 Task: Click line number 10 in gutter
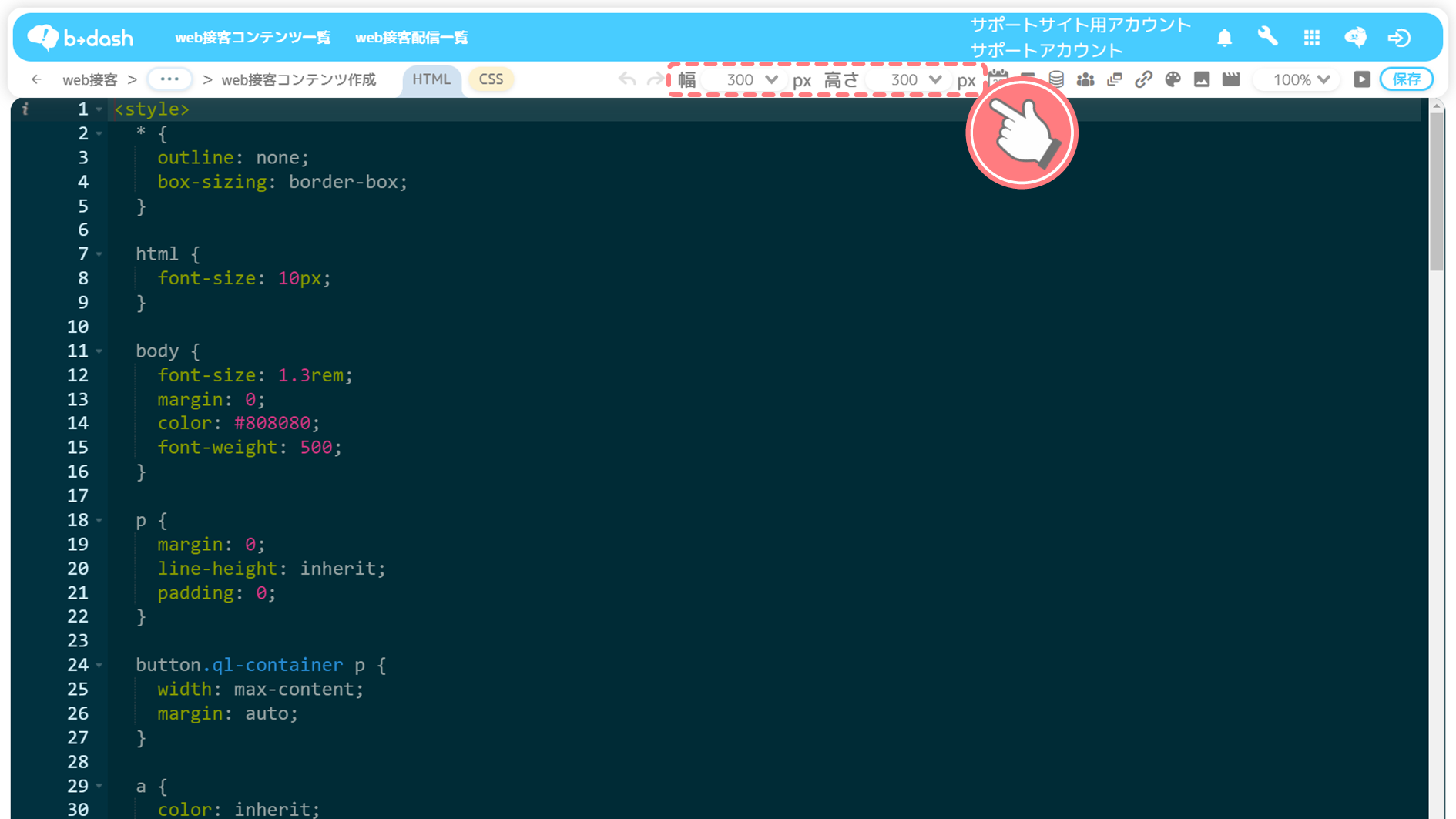(78, 327)
